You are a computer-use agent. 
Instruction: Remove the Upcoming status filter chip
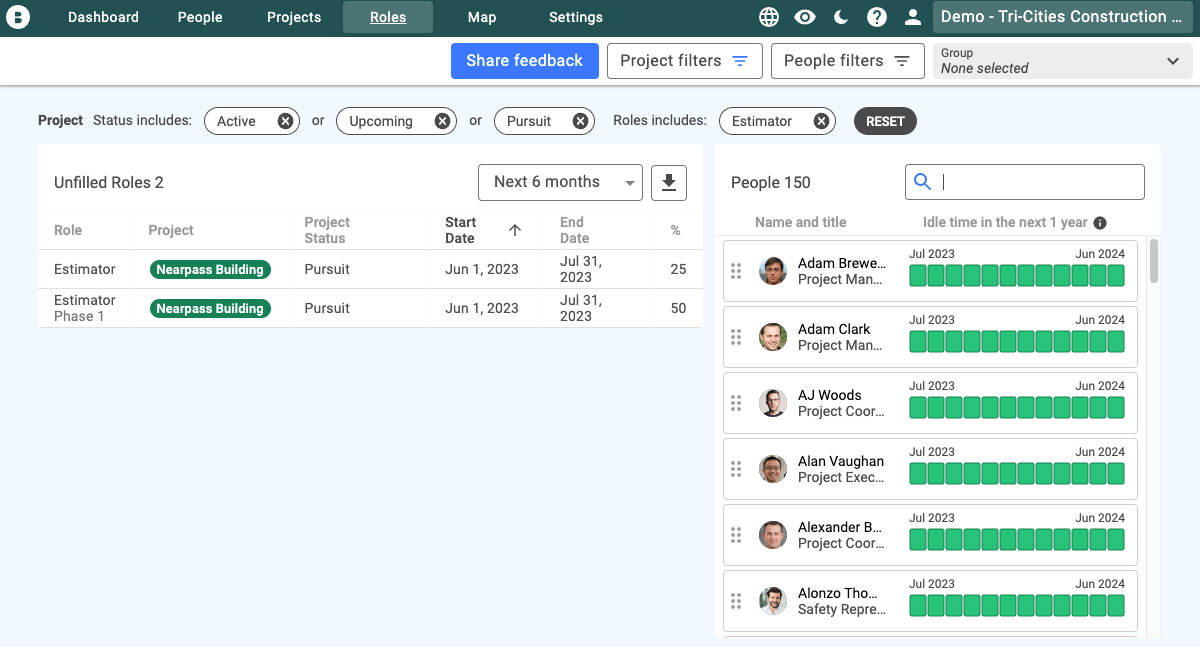[442, 121]
